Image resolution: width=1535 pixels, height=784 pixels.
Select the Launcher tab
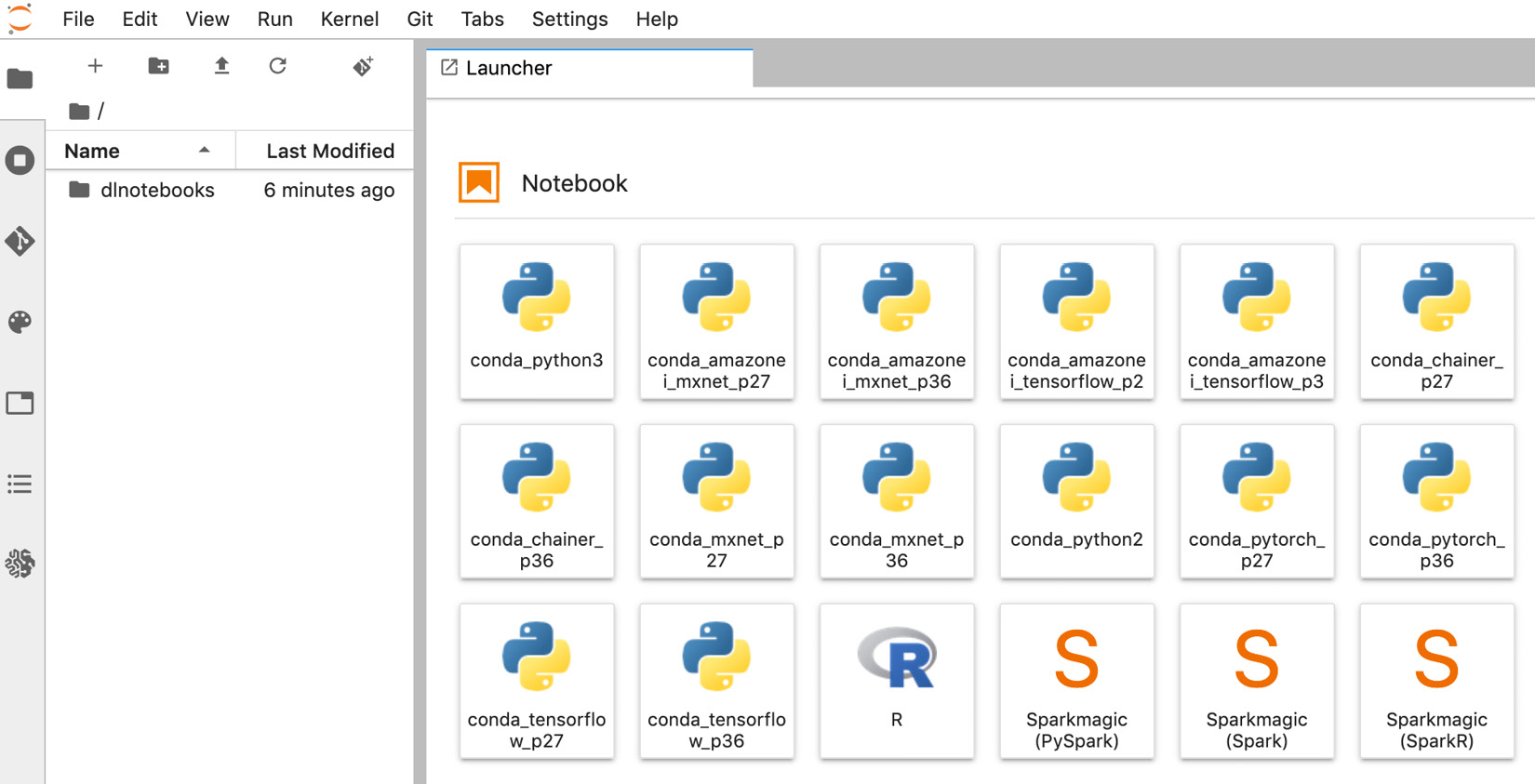click(590, 68)
